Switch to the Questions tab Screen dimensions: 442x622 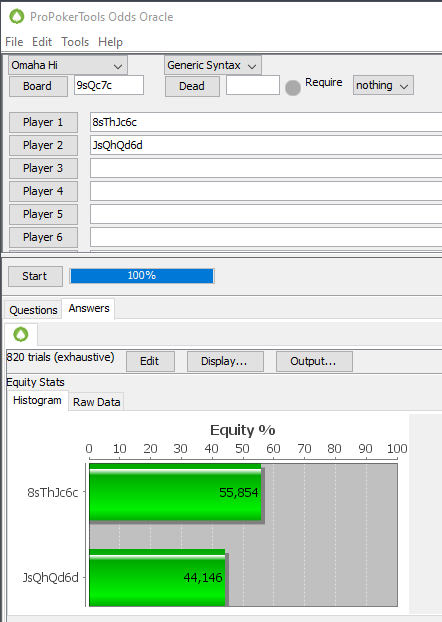coord(33,310)
